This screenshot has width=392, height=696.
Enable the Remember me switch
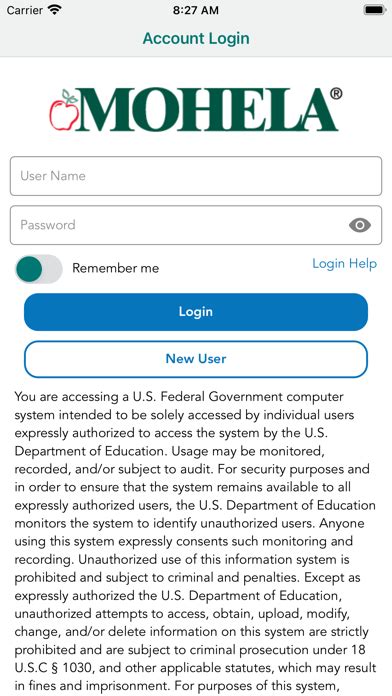(39, 269)
